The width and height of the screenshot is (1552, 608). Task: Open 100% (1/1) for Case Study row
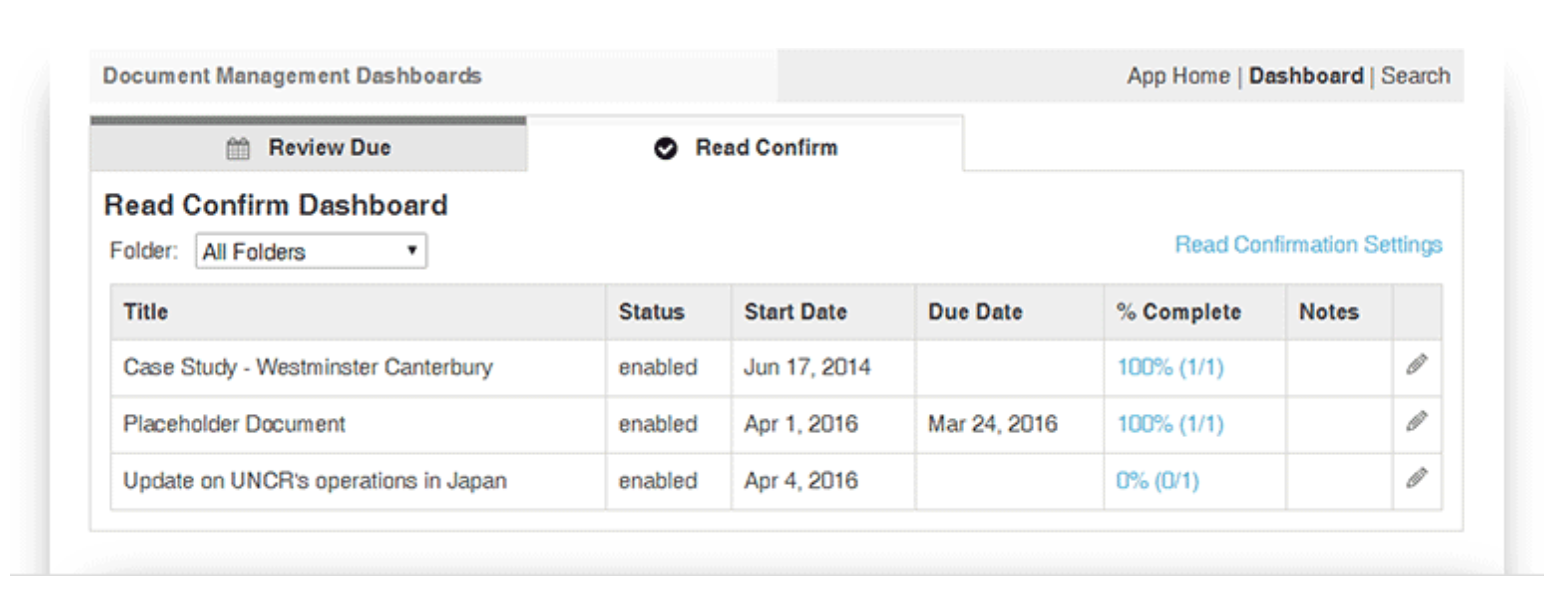point(1170,367)
